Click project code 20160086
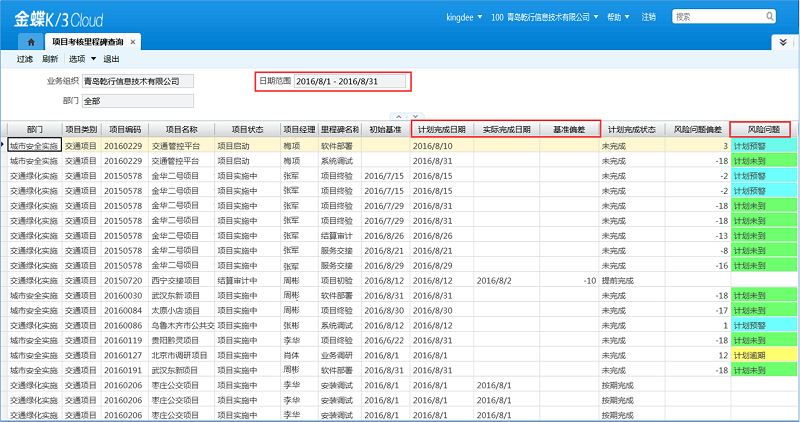 pyautogui.click(x=125, y=326)
